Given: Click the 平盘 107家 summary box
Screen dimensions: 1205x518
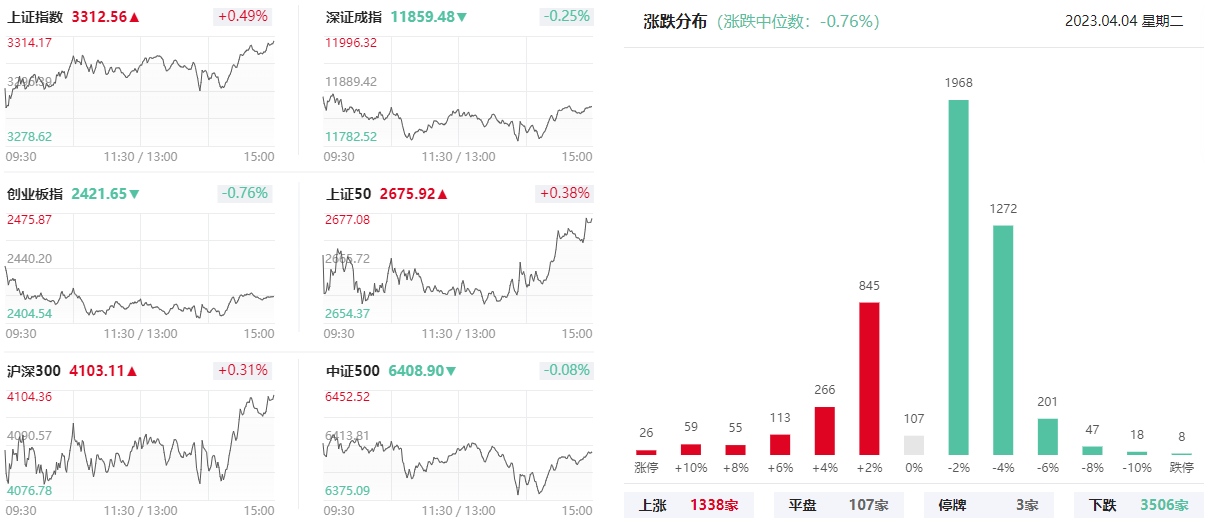Looking at the screenshot, I should pos(838,505).
